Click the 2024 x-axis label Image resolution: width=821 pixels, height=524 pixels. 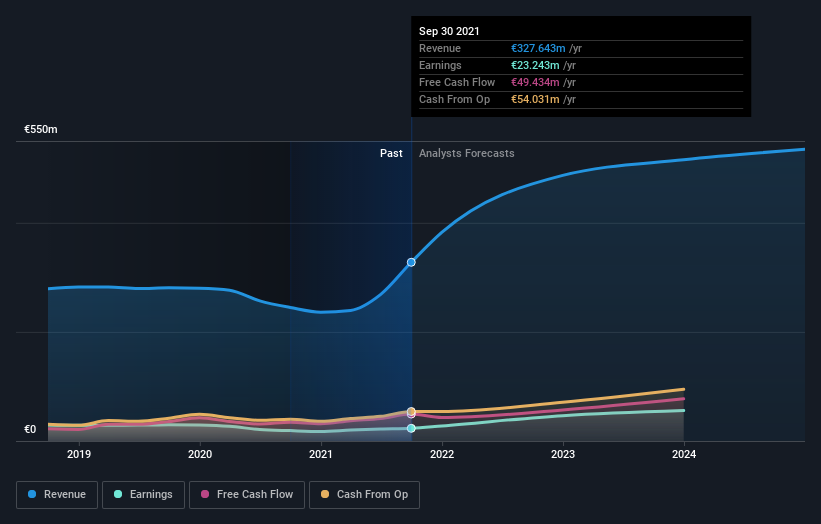(684, 454)
